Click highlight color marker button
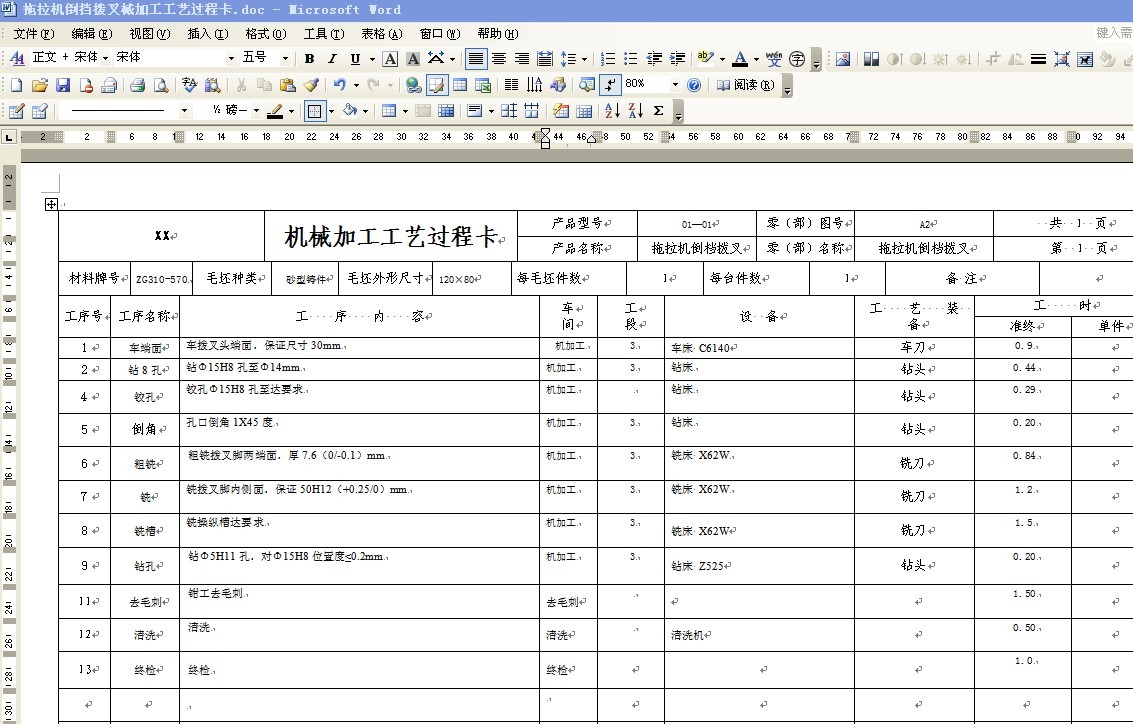The image size is (1133, 724). tap(705, 59)
